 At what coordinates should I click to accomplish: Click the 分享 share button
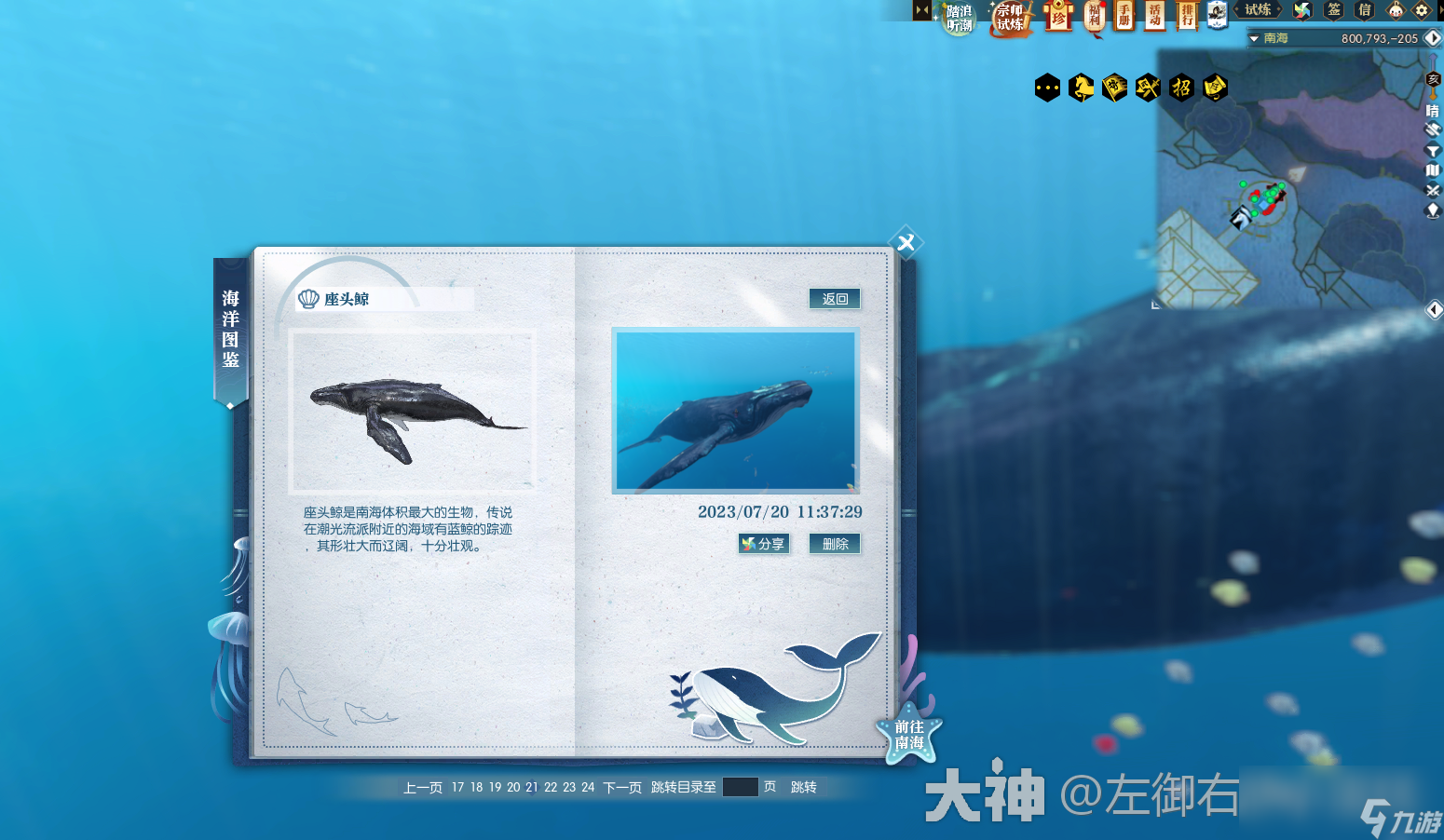(764, 544)
